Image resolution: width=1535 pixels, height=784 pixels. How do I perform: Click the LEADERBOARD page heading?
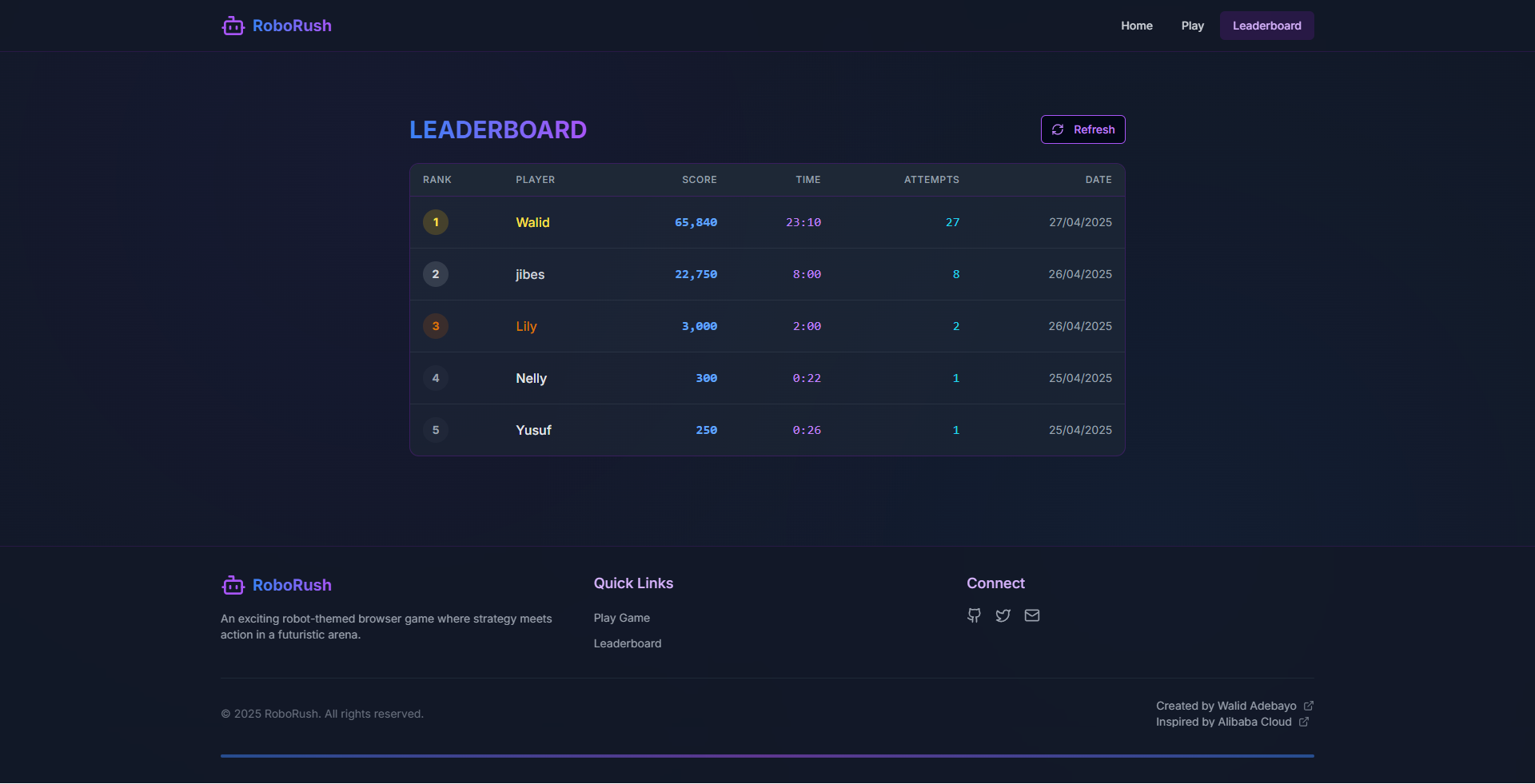pos(498,129)
